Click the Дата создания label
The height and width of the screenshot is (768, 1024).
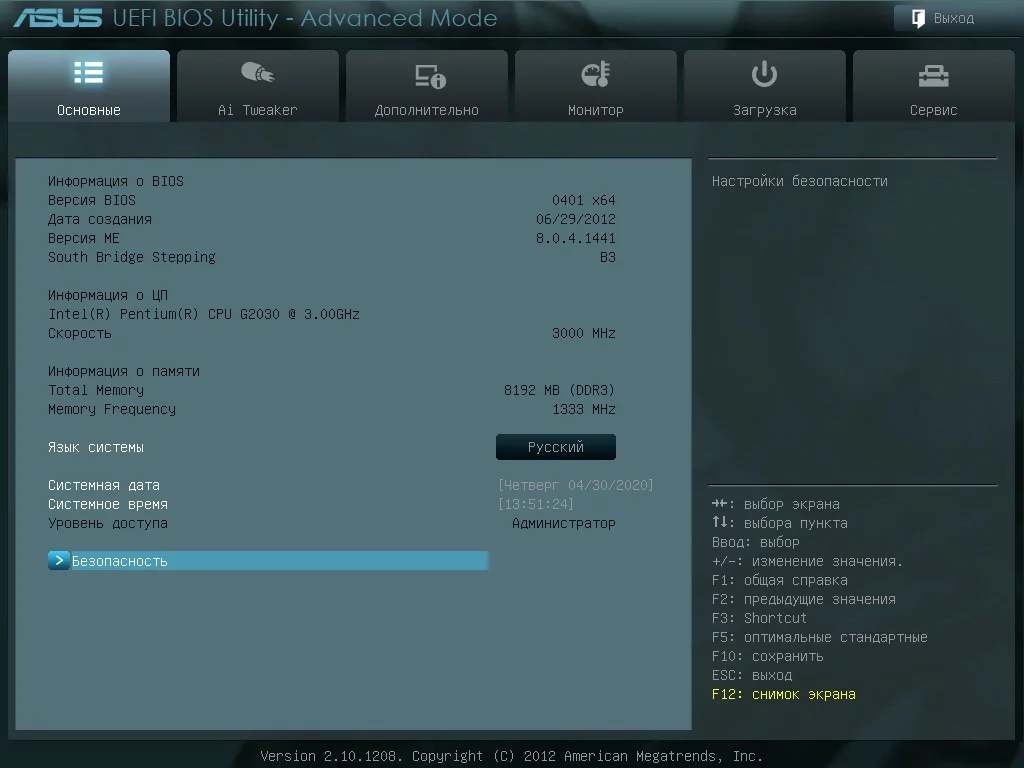click(x=100, y=219)
